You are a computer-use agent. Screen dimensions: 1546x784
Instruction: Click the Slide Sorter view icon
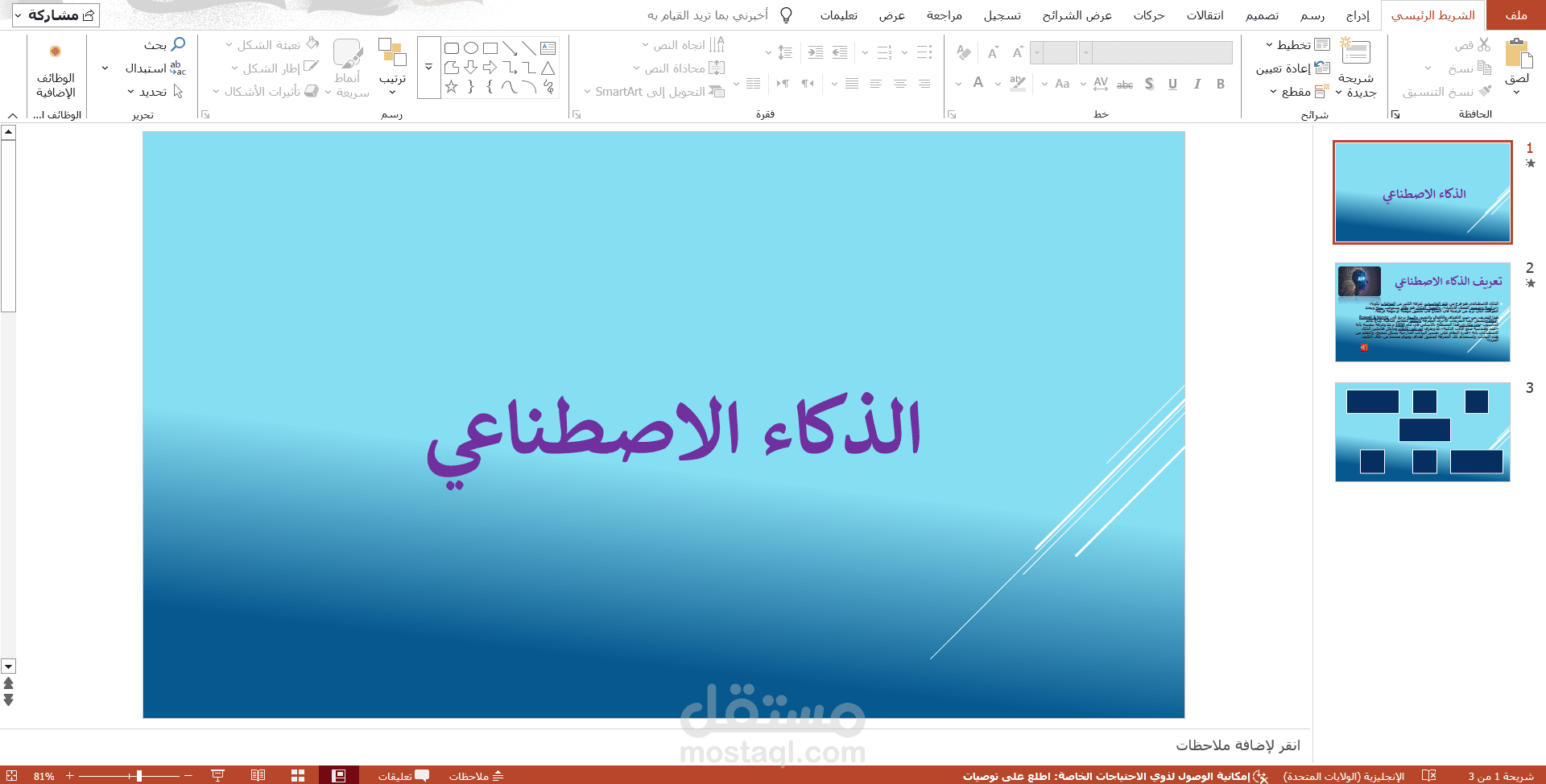coord(298,776)
